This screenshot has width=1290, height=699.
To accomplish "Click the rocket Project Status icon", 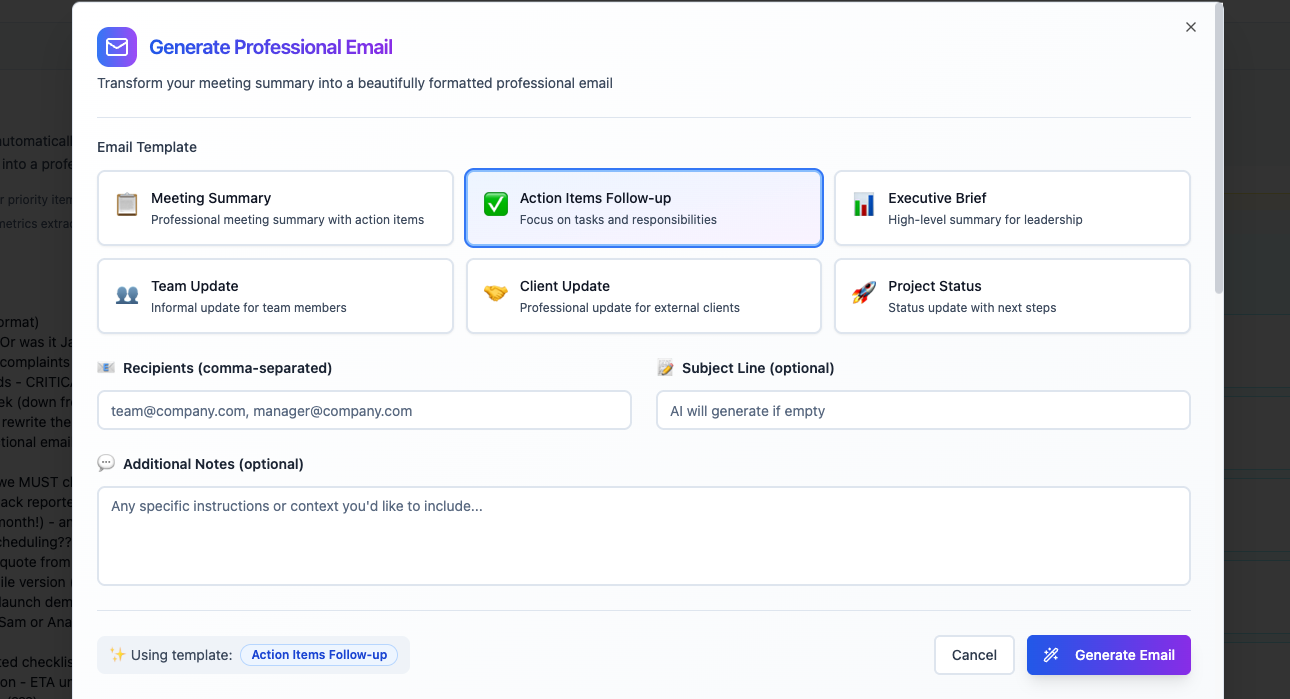I will (864, 294).
